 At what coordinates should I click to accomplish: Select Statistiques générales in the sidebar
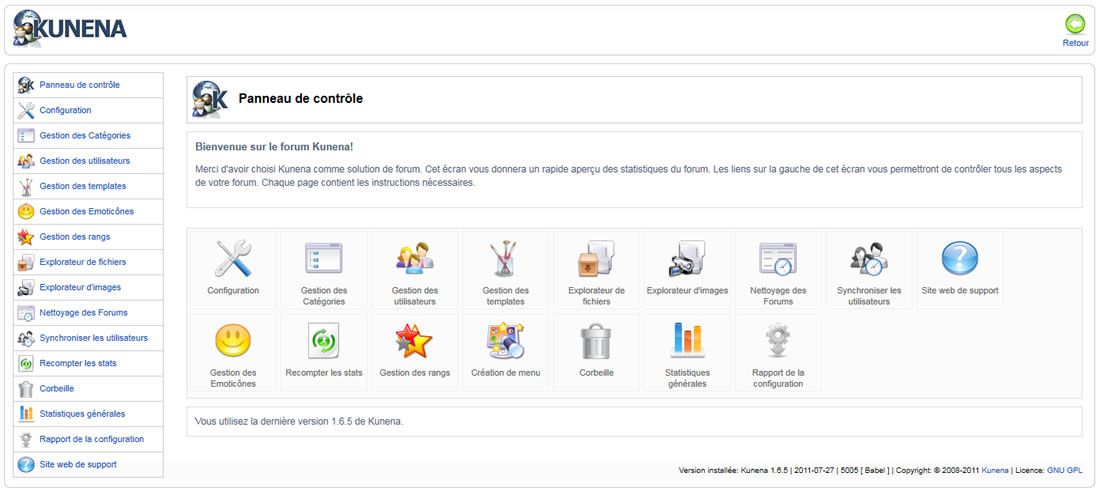click(x=88, y=413)
